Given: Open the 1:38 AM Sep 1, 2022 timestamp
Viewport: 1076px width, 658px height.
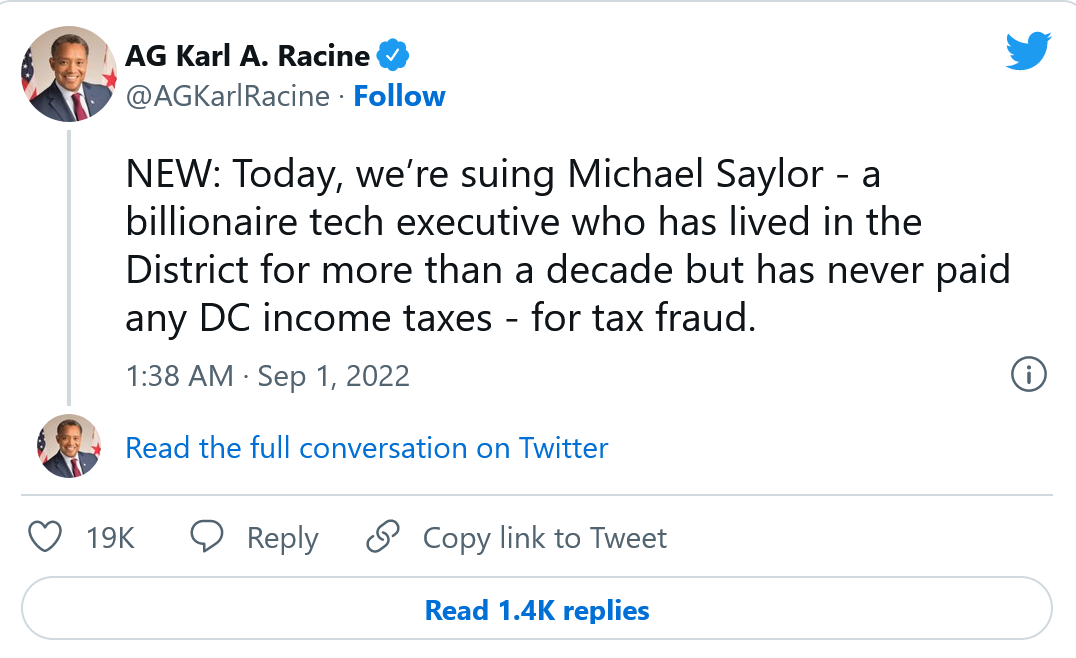Looking at the screenshot, I should 267,376.
